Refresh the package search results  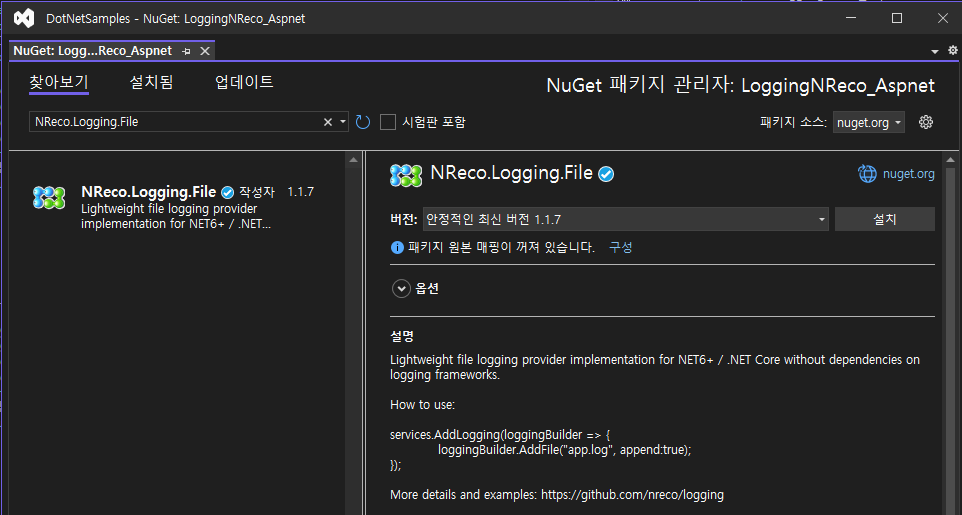click(363, 122)
